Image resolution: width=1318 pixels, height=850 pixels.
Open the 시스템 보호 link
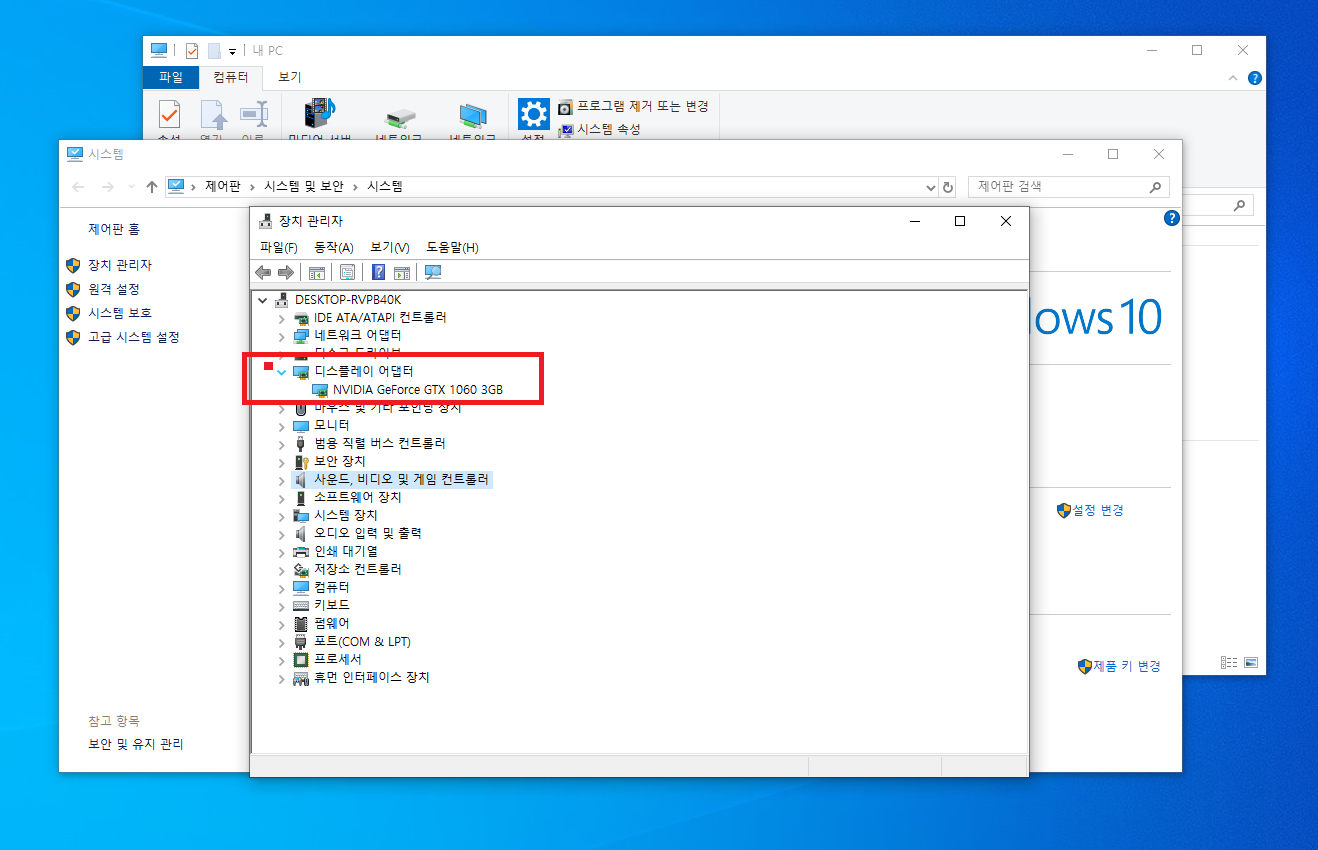(x=120, y=313)
